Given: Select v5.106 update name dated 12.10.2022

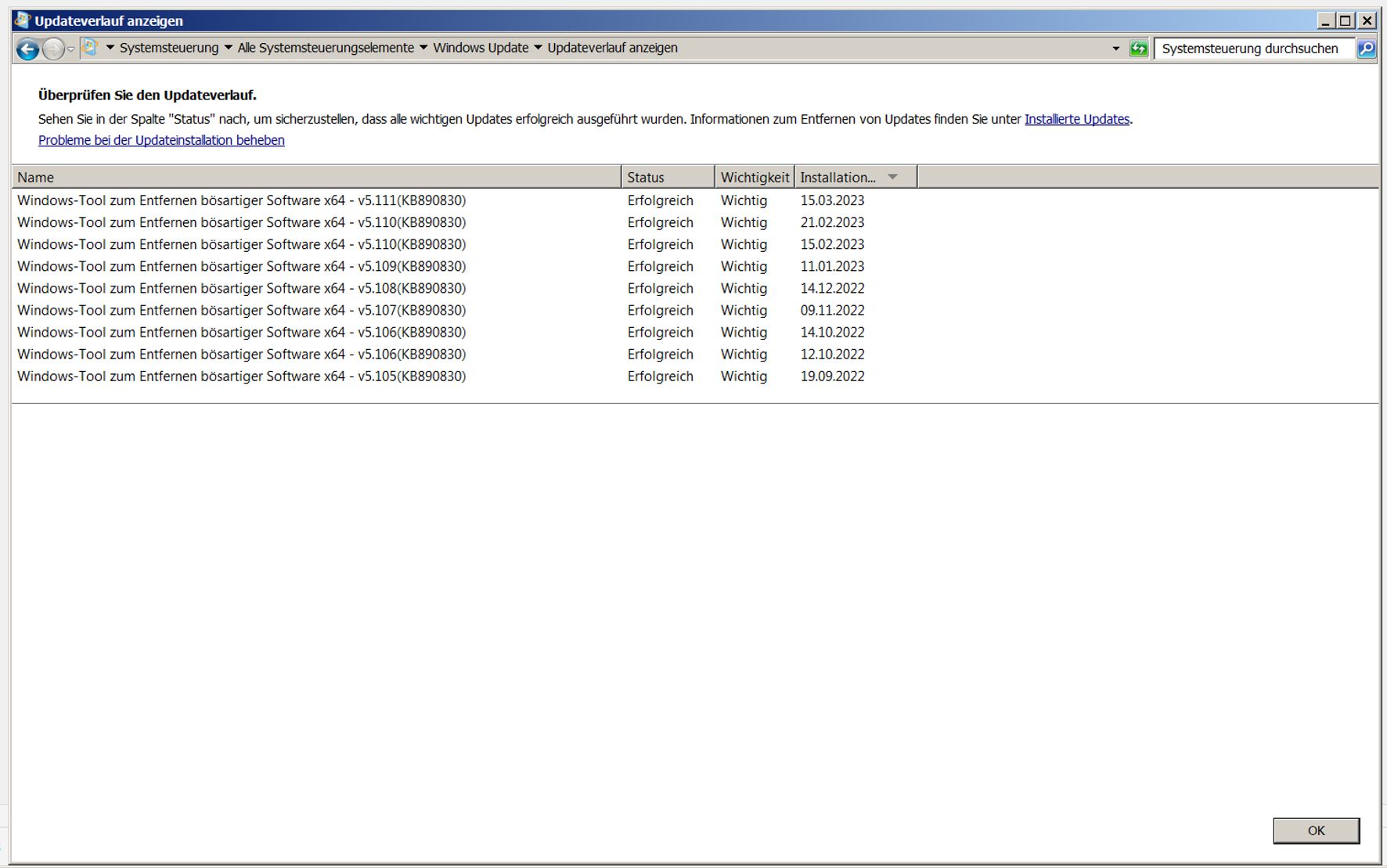Looking at the screenshot, I should pyautogui.click(x=242, y=354).
